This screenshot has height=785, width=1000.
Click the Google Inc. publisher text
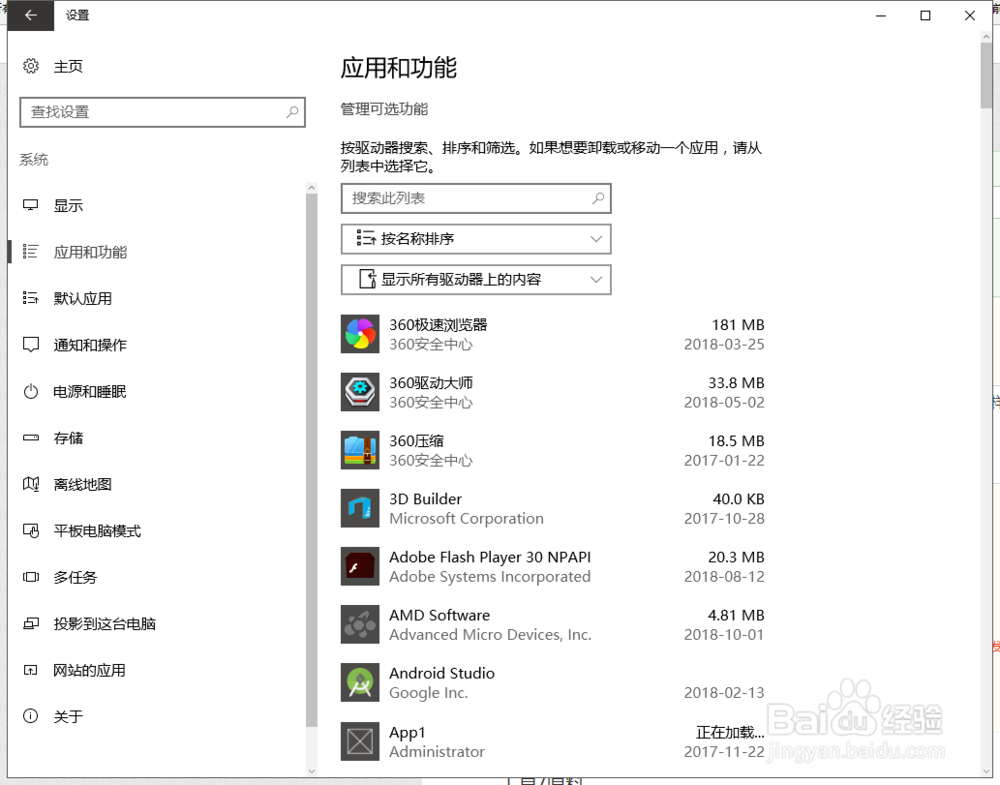(429, 693)
